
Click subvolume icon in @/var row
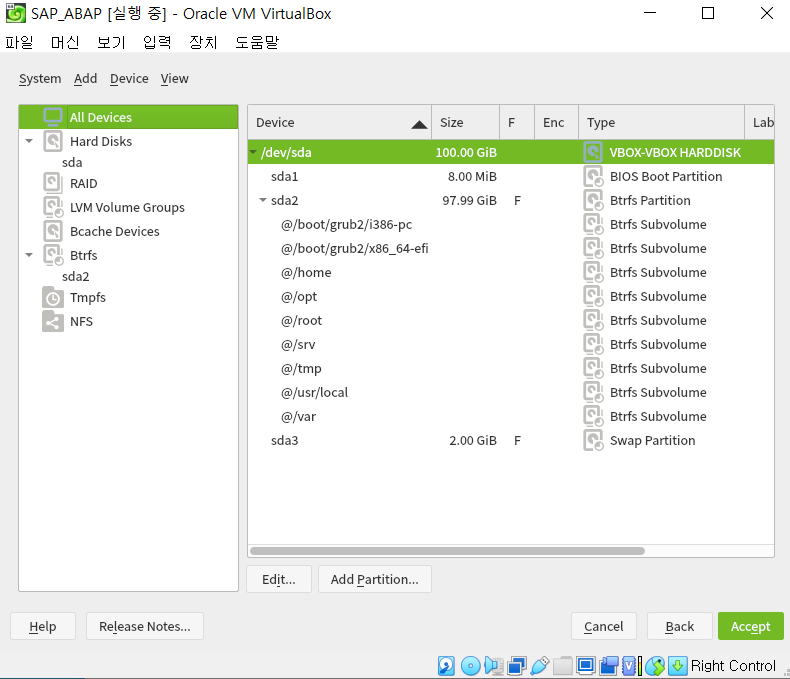tap(593, 417)
